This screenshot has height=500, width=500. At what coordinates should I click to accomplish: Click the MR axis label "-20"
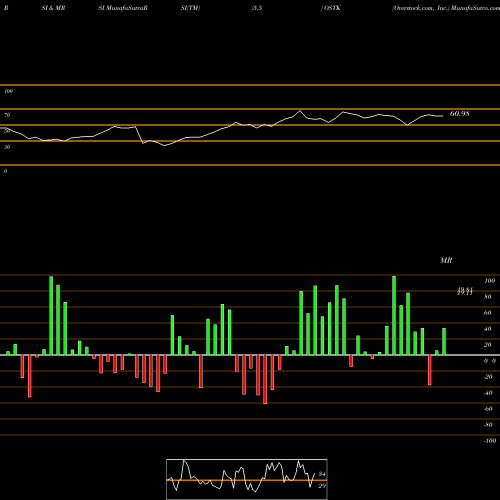point(488,377)
